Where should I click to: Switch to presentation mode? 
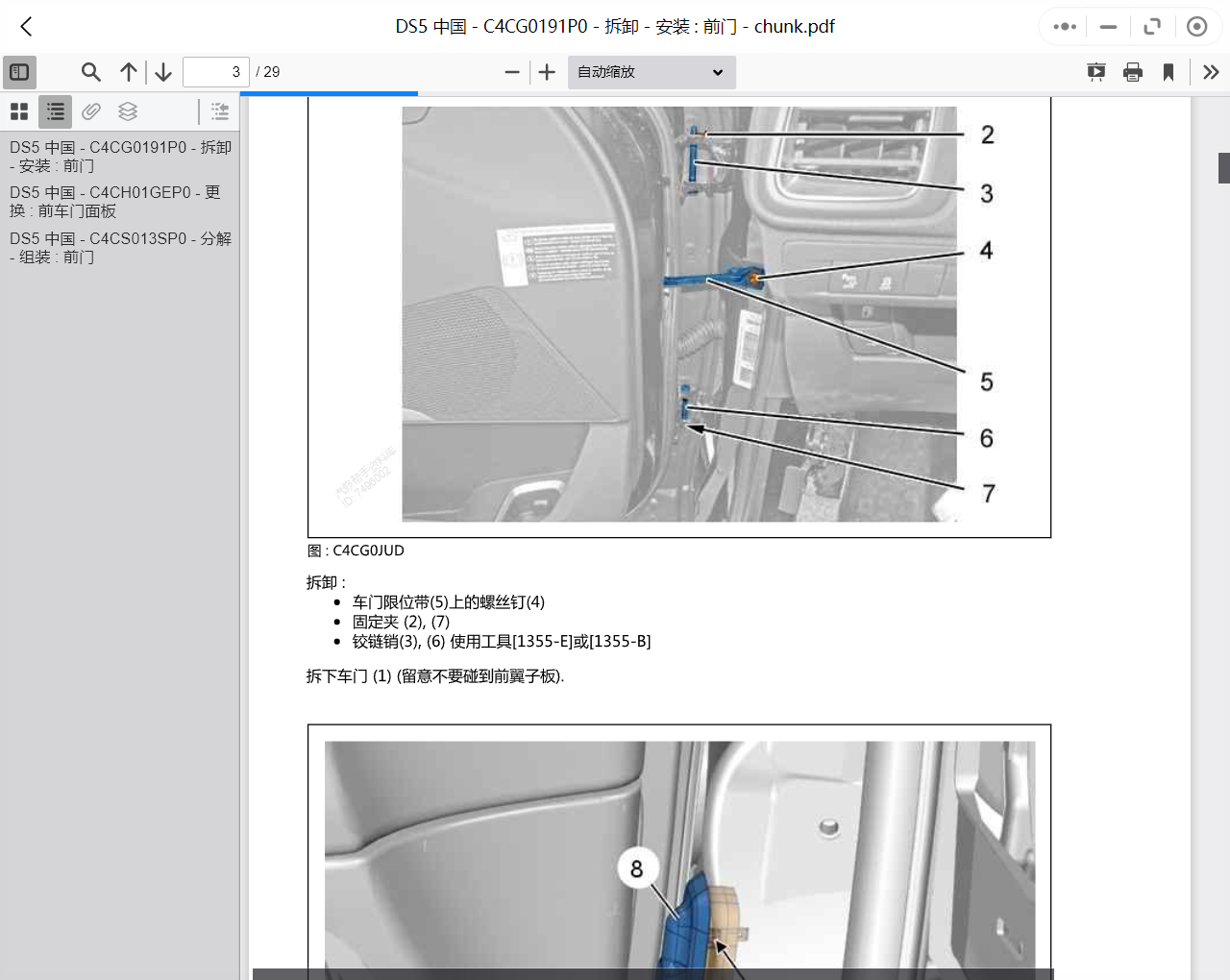click(x=1095, y=72)
